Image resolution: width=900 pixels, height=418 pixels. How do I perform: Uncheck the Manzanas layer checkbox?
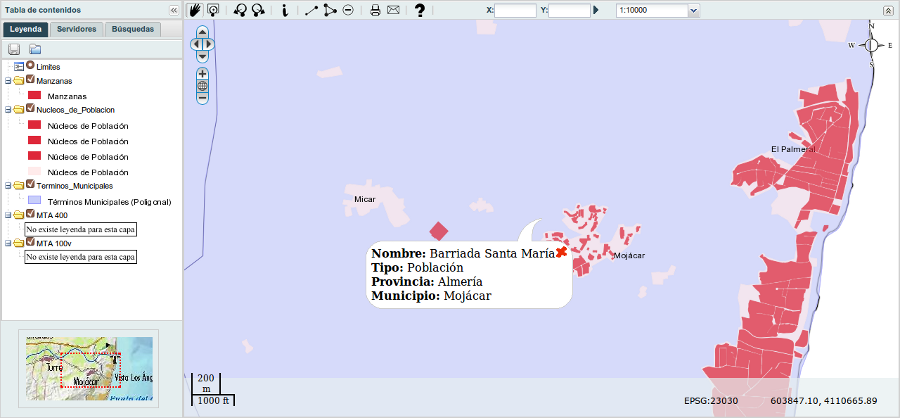pos(30,80)
